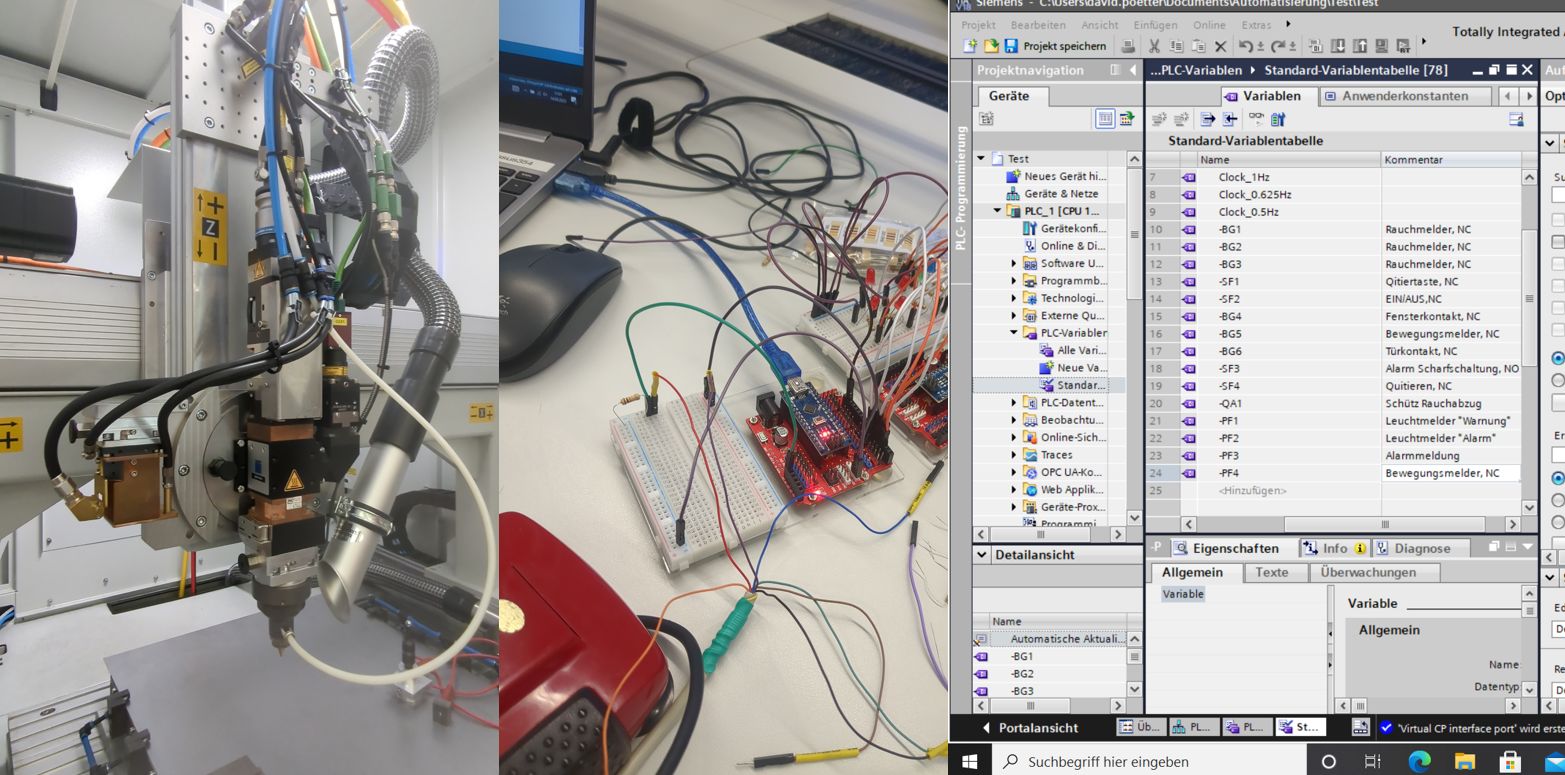Open the Projekt menu
Screen dimensions: 1565x775
click(978, 25)
